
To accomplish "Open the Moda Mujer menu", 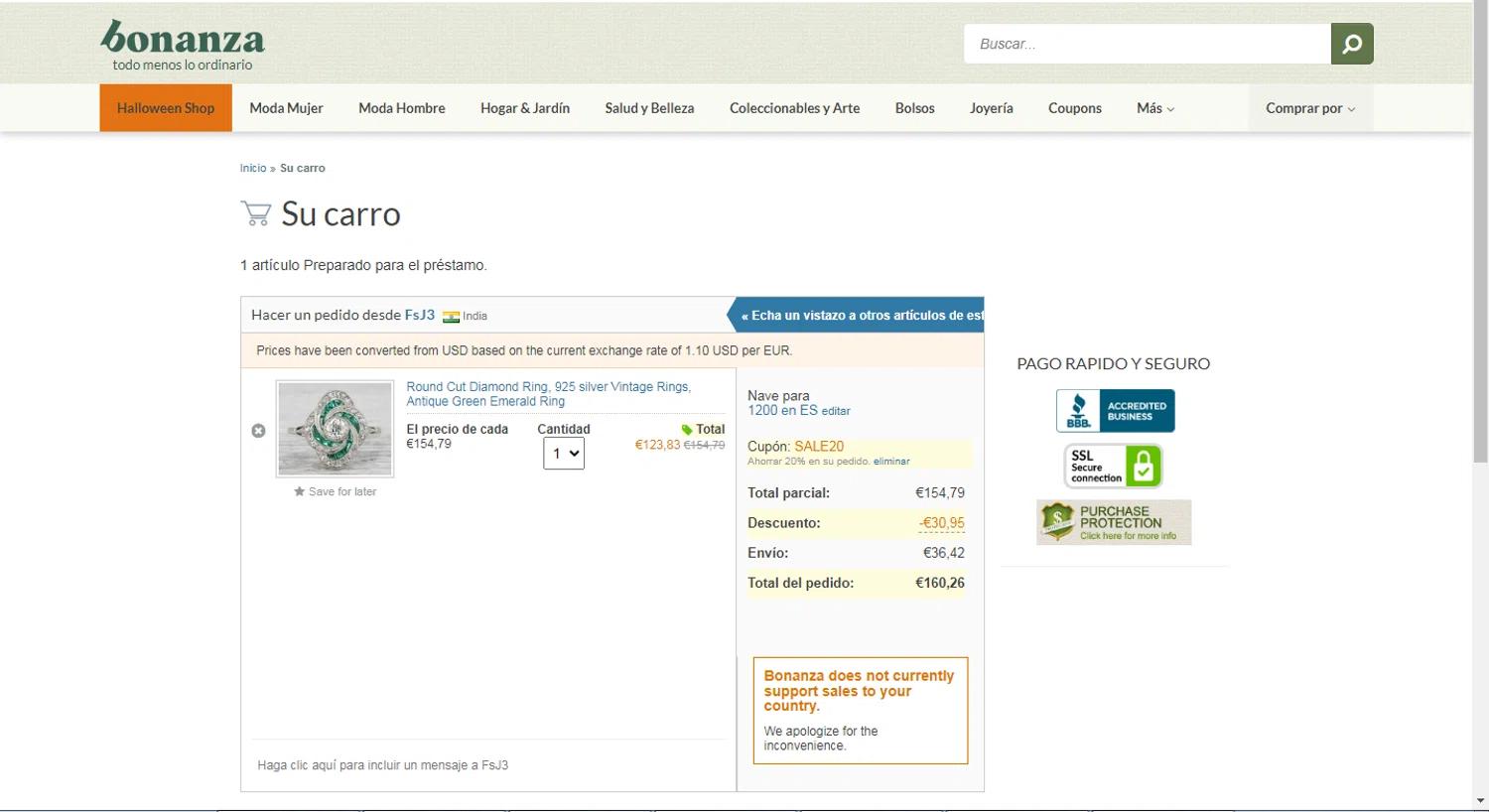I will click(286, 108).
